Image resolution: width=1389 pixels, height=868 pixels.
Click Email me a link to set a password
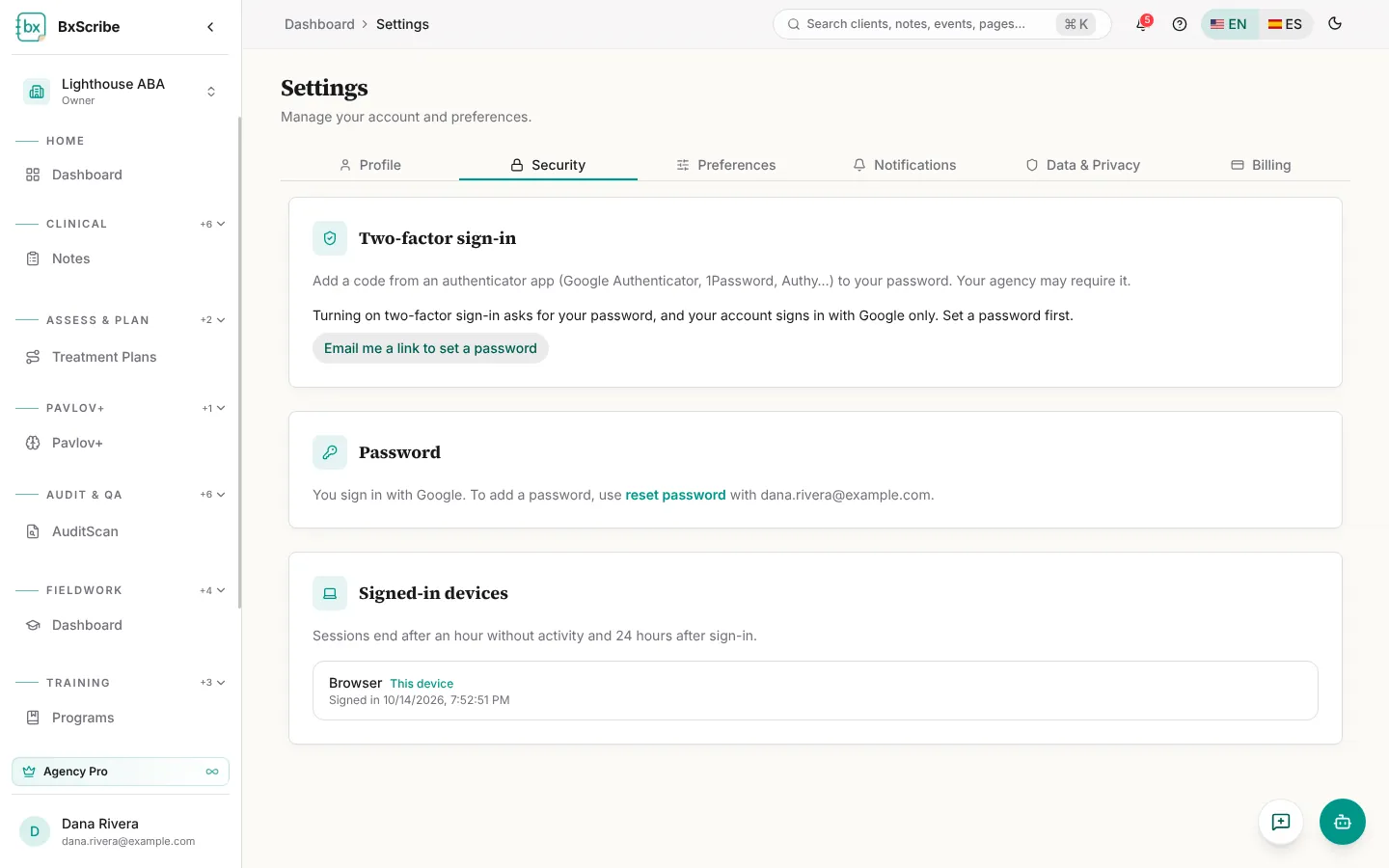pyautogui.click(x=430, y=348)
